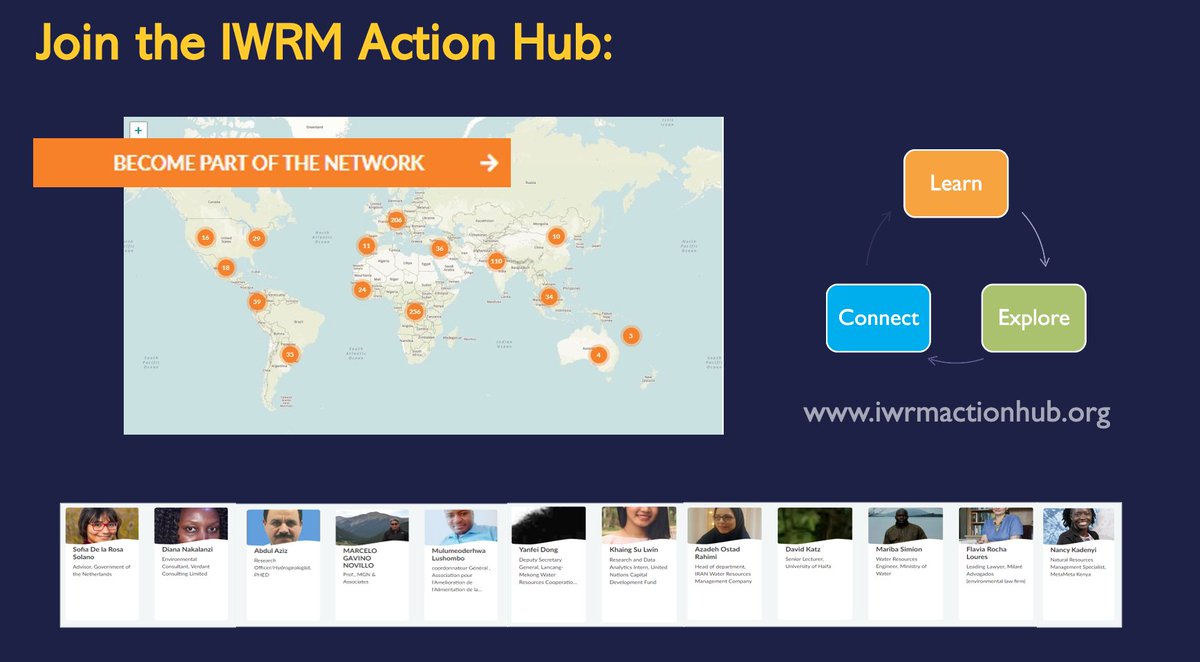Click the name Khaing Su Lwin
Image resolution: width=1200 pixels, height=662 pixels.
click(633, 550)
